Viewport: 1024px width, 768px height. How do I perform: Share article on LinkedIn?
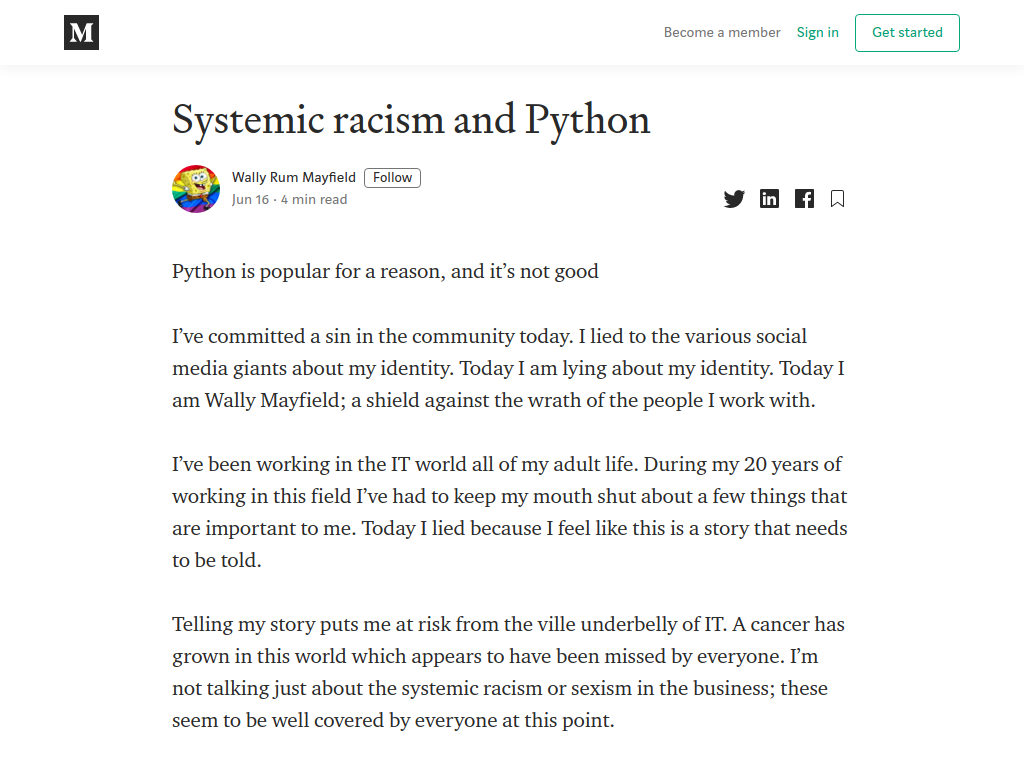769,199
